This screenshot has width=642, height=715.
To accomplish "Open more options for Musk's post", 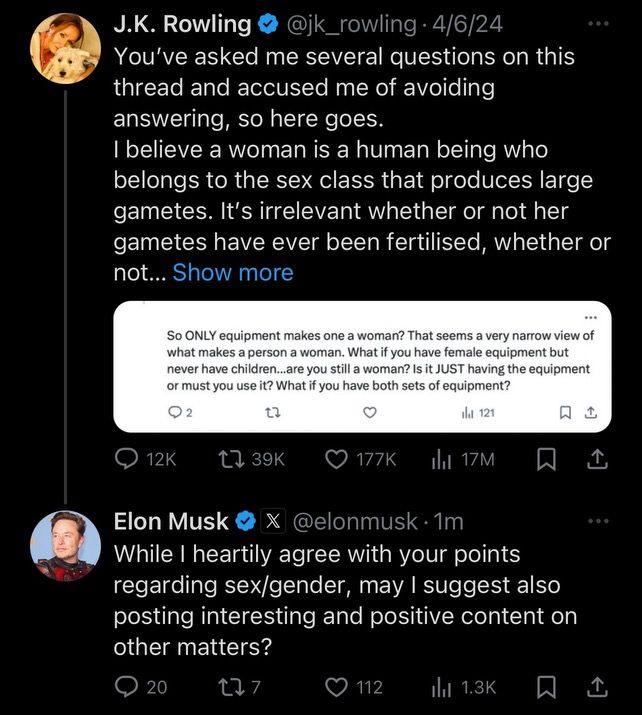I will 598,521.
